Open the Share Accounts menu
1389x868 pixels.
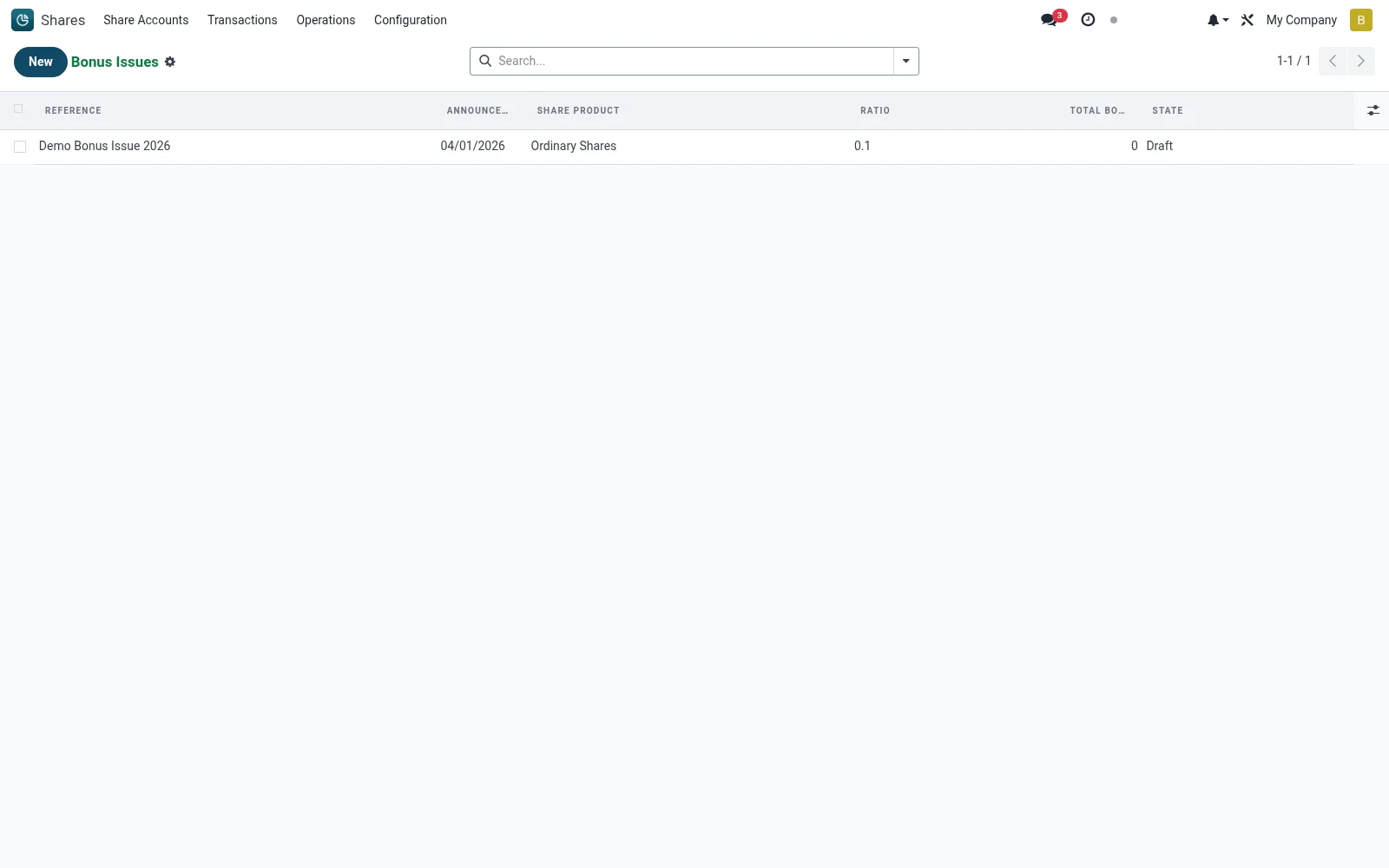click(146, 20)
